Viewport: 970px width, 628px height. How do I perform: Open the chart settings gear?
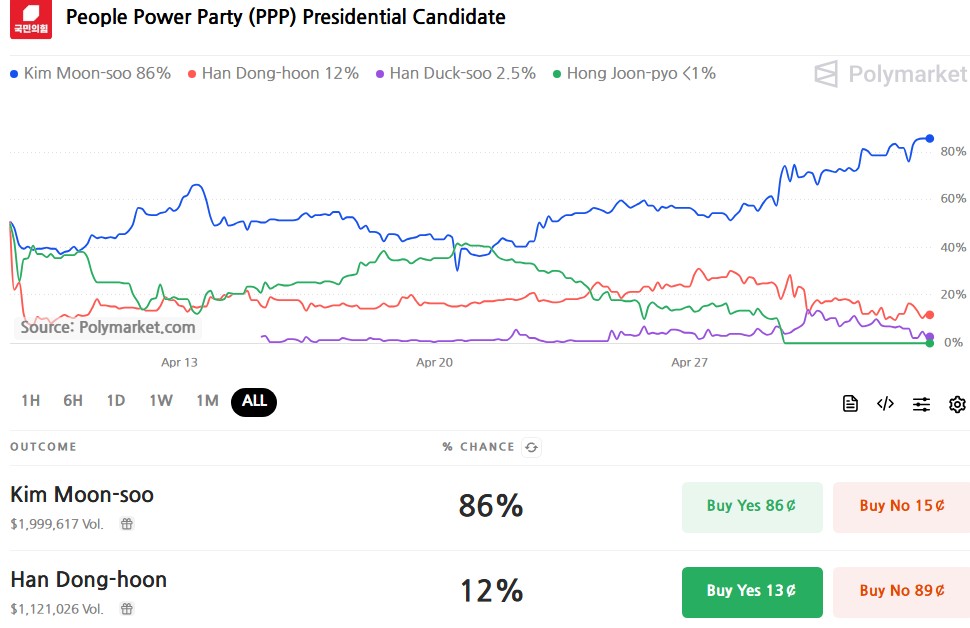click(x=957, y=404)
